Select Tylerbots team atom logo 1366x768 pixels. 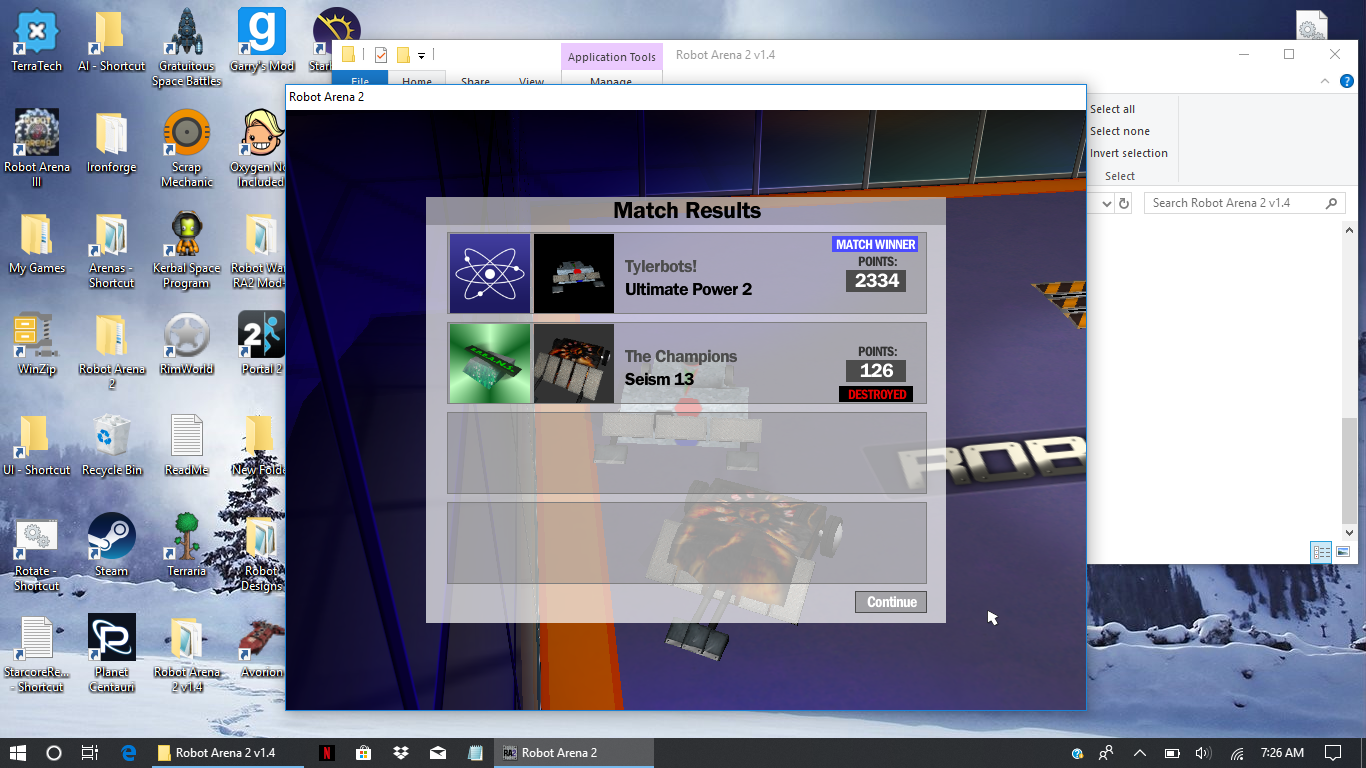coord(490,274)
